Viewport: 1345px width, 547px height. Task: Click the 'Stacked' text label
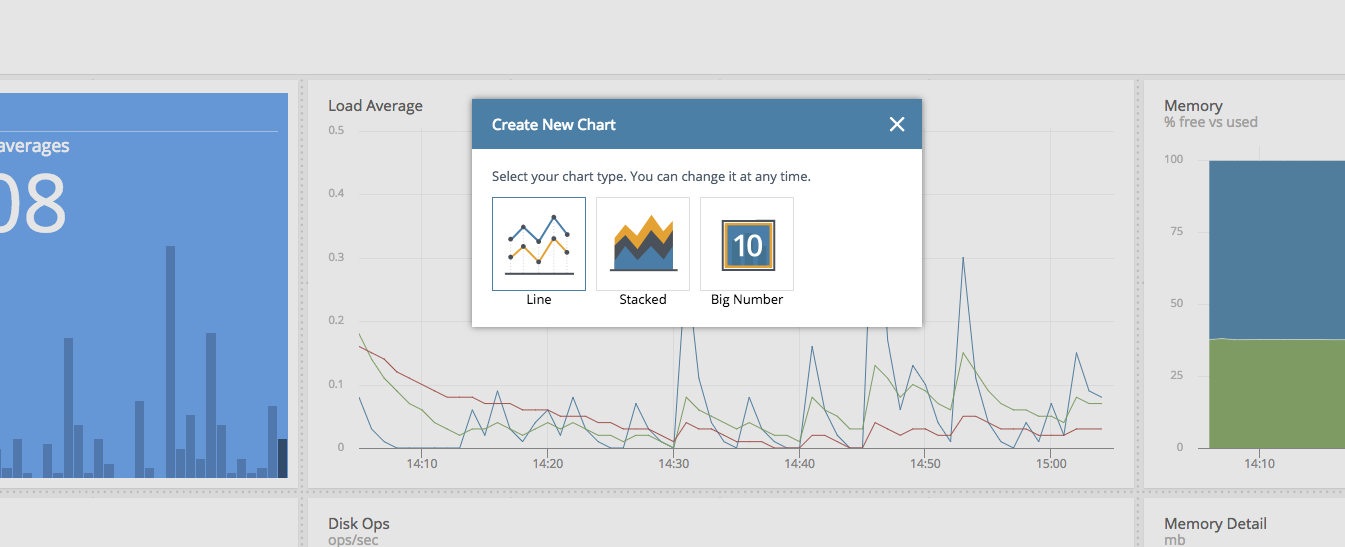[643, 299]
